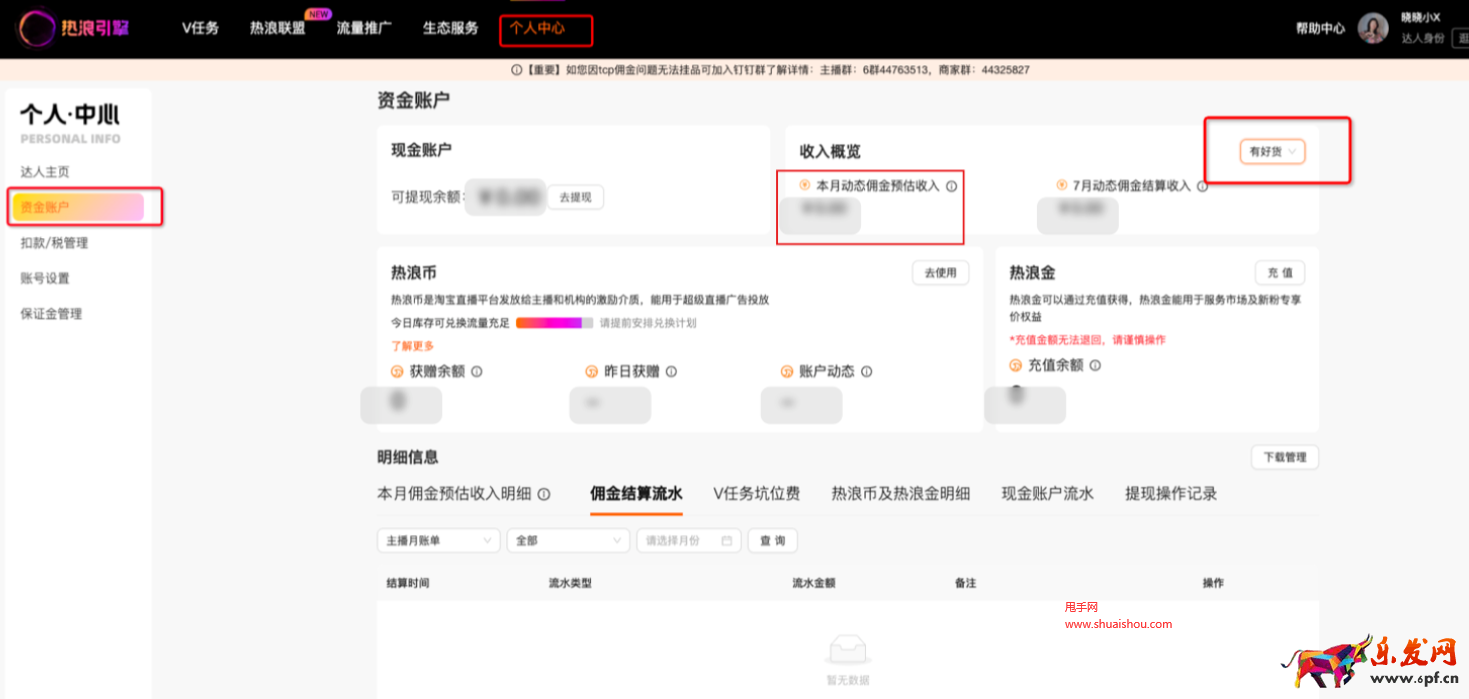
Task: Click info icon next to 获赠余额
Action: [x=478, y=370]
